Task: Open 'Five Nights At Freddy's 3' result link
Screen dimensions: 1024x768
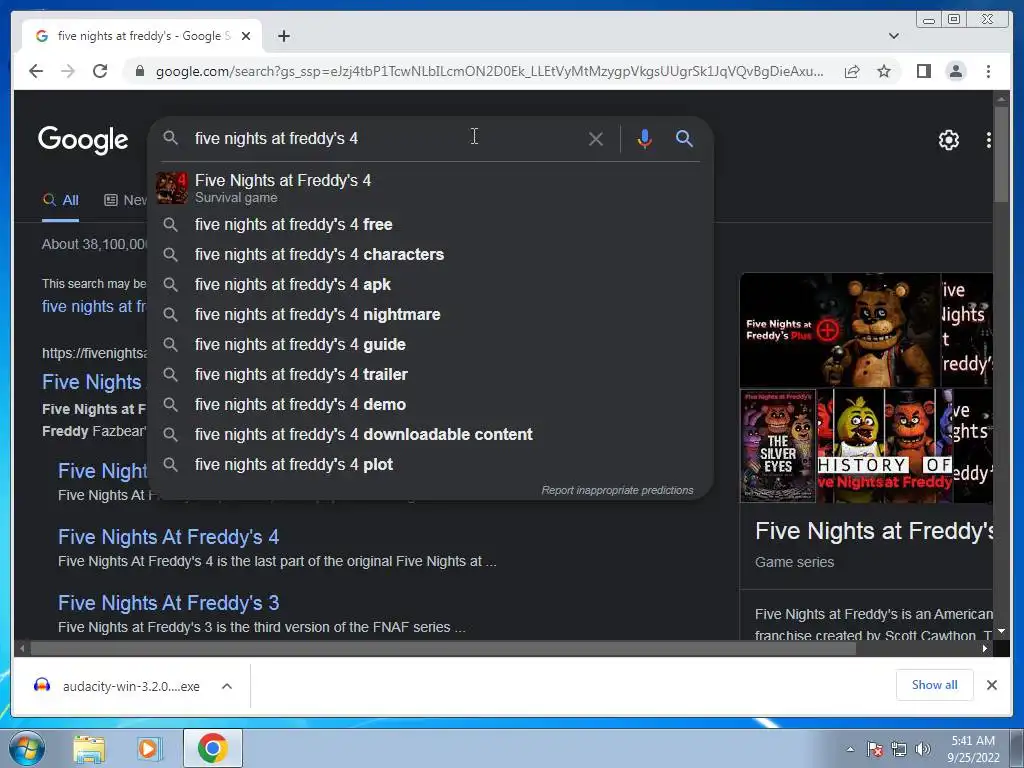Action: [x=168, y=603]
